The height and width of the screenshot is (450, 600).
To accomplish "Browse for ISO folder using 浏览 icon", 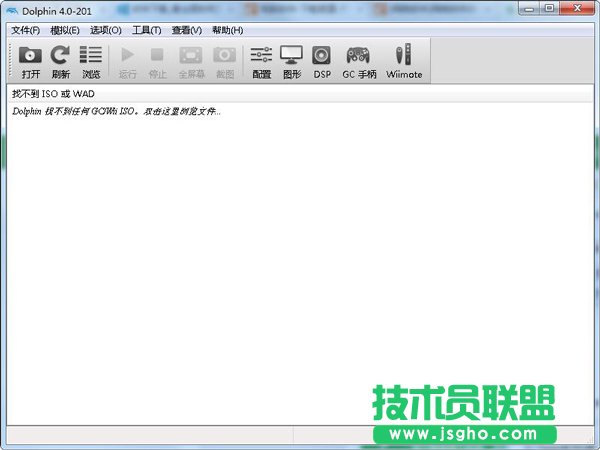I will coord(91,62).
